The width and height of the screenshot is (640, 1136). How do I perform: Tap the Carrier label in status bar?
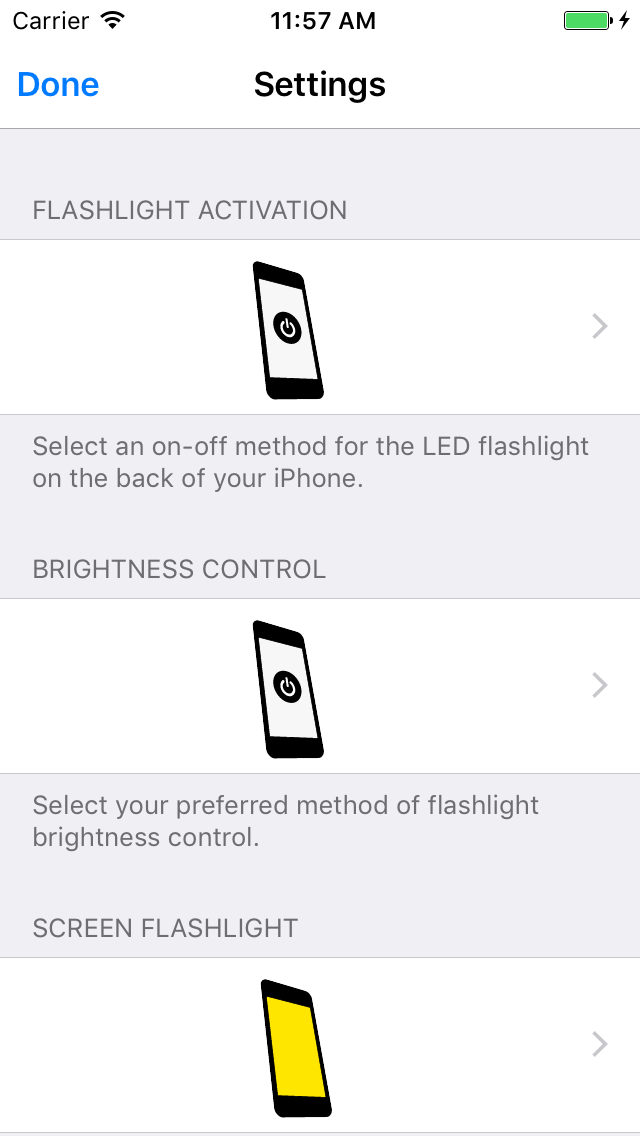pos(52,20)
